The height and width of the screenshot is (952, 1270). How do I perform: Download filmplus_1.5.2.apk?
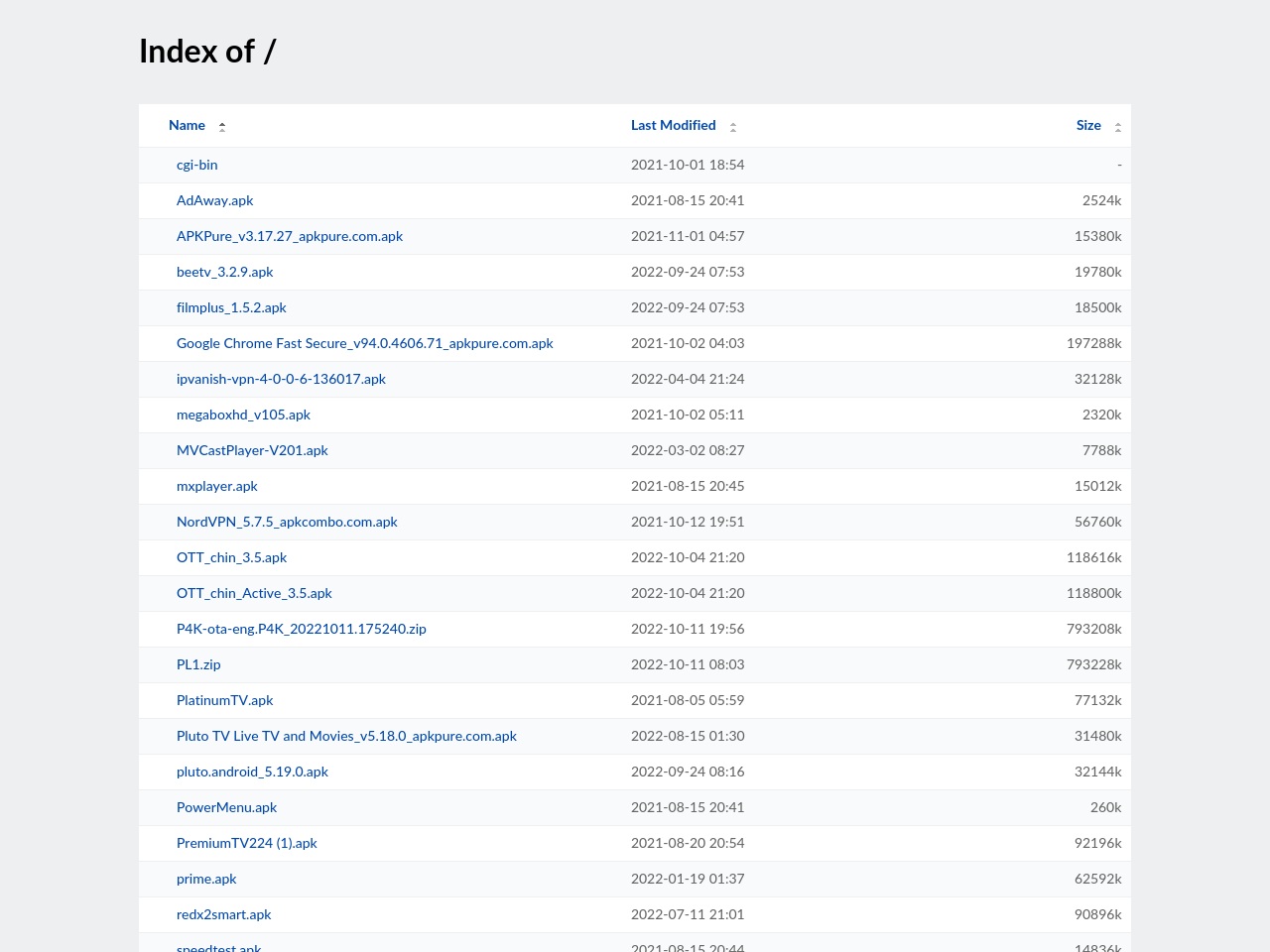(x=231, y=307)
